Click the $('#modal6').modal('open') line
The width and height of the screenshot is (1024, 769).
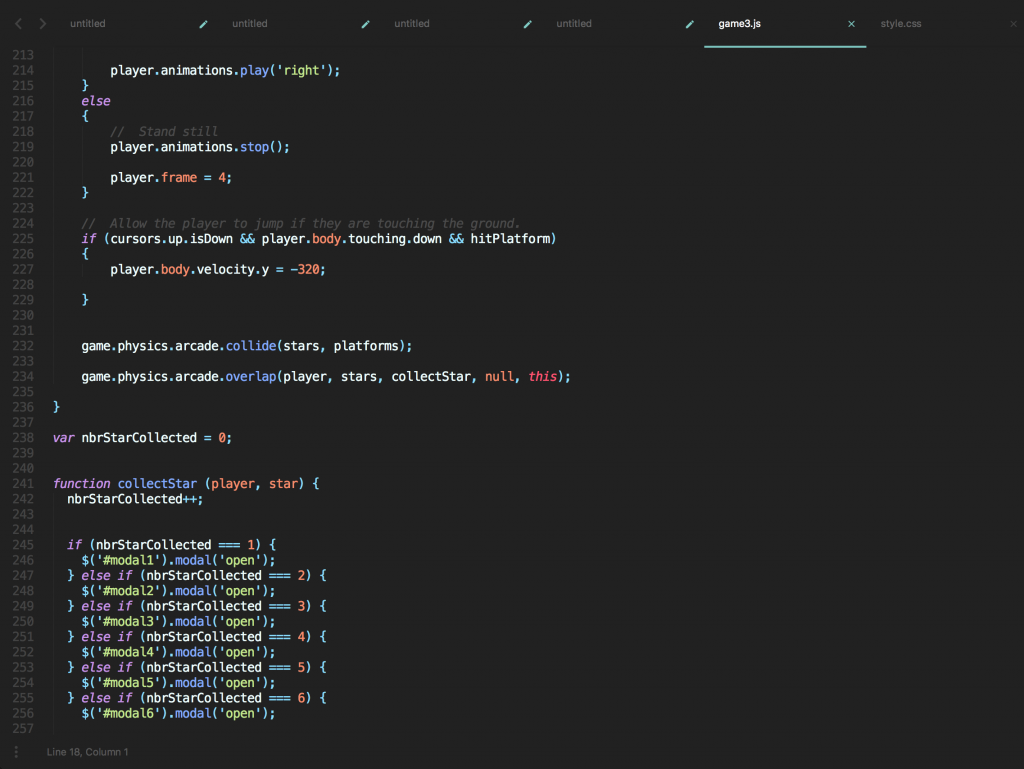[178, 714]
